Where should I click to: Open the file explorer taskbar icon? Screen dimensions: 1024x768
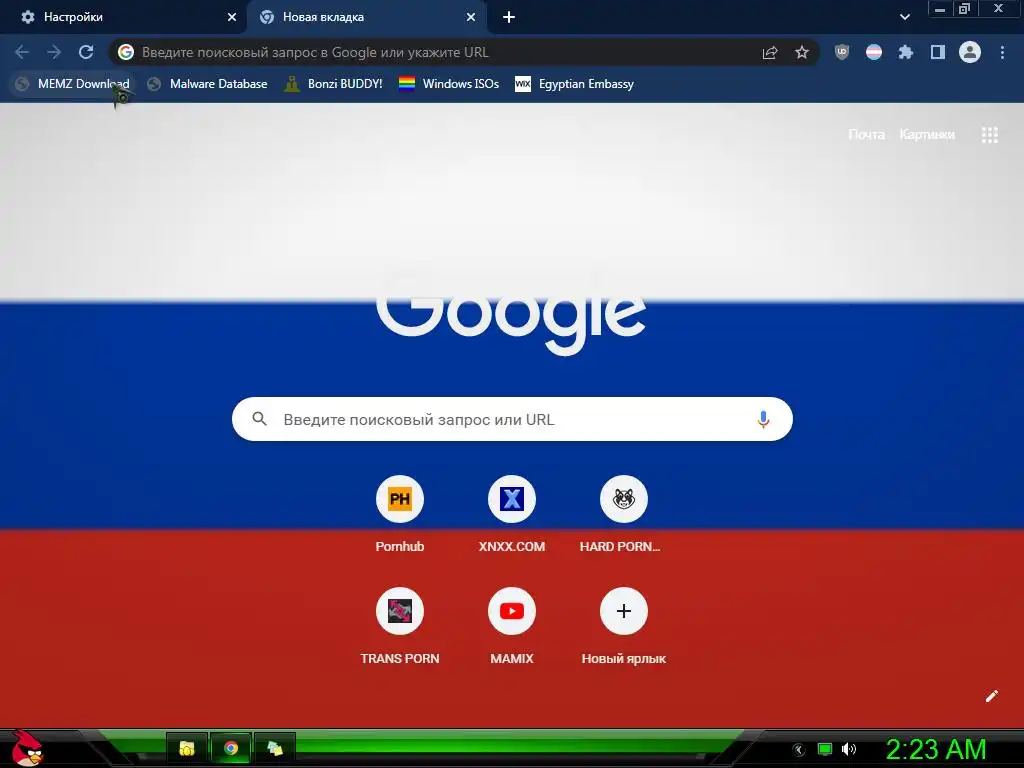187,748
